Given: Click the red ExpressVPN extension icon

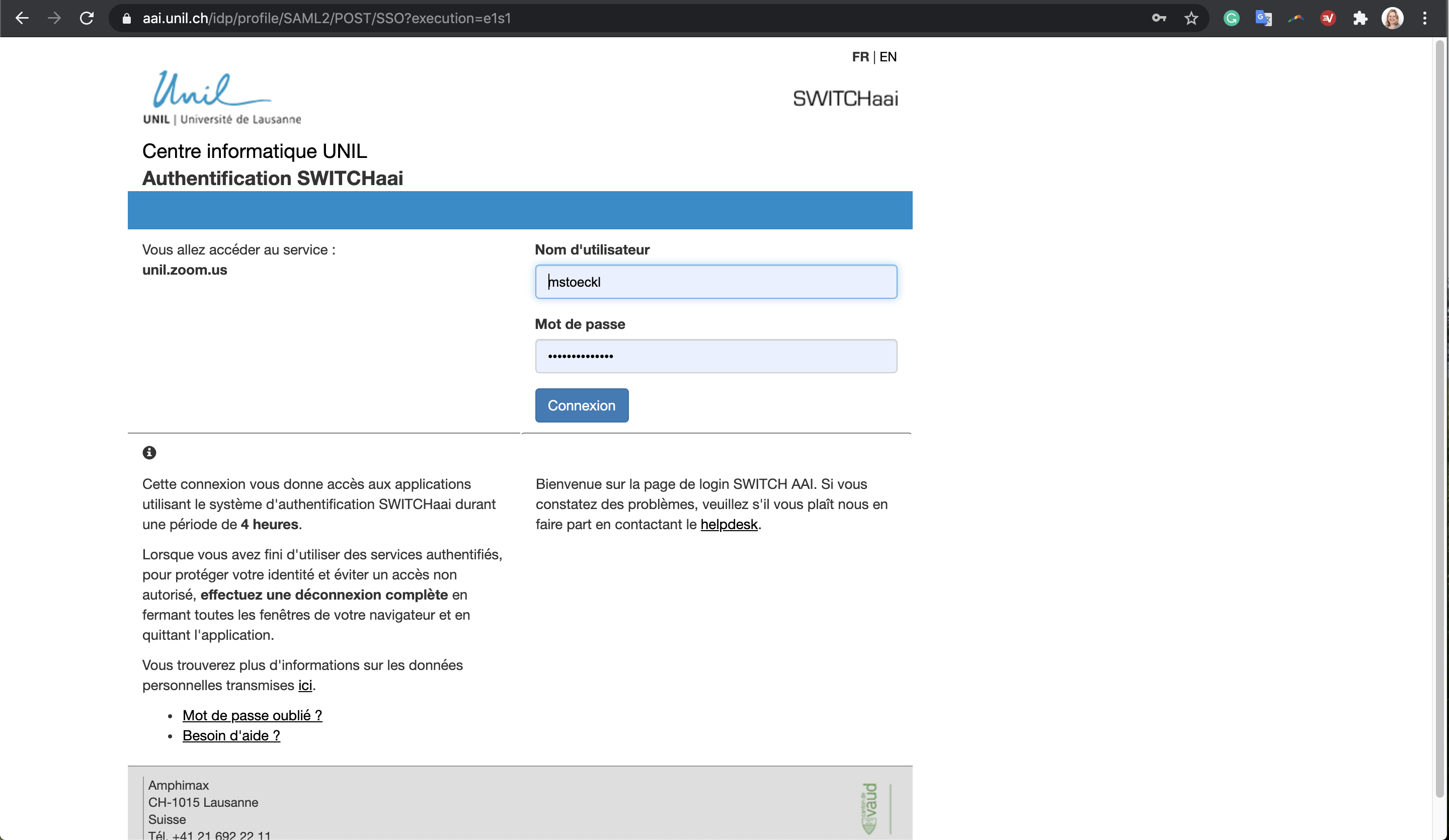Looking at the screenshot, I should pyautogui.click(x=1328, y=19).
